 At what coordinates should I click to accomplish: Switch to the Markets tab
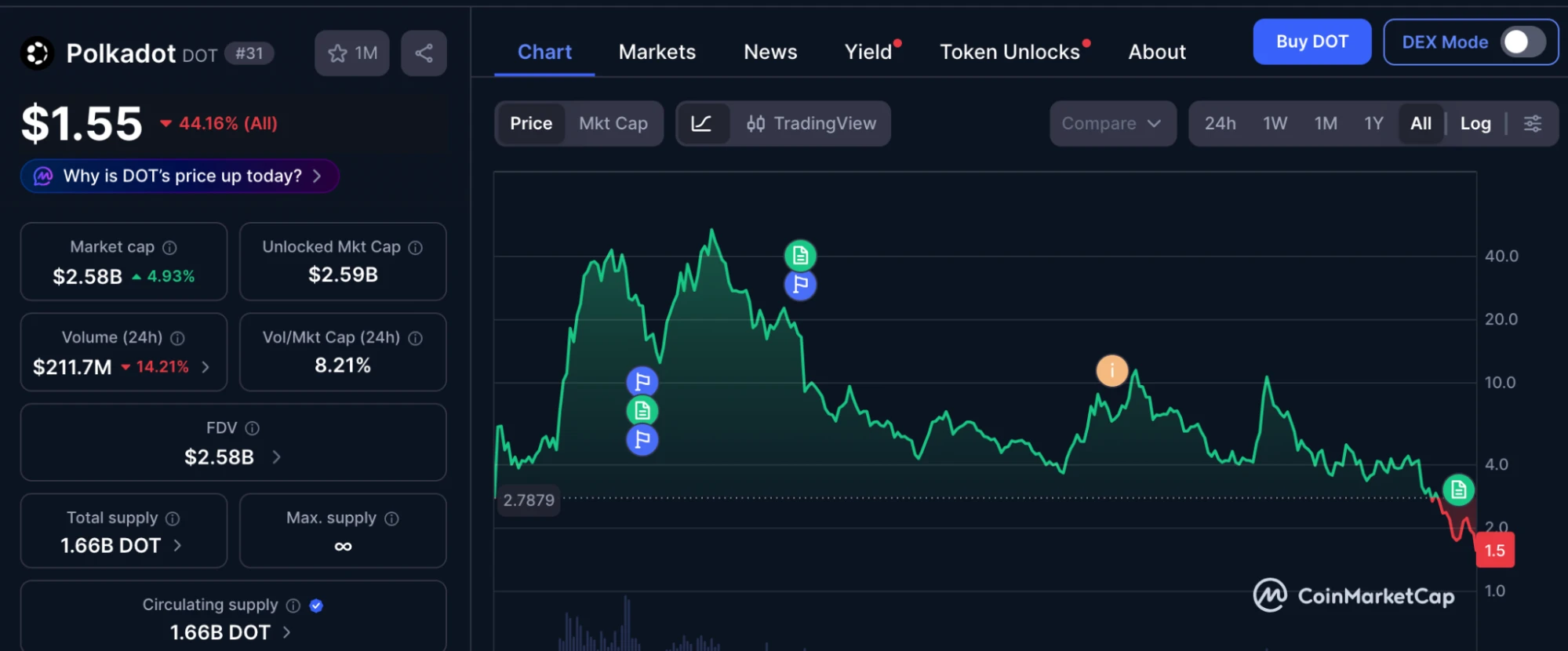click(x=657, y=52)
